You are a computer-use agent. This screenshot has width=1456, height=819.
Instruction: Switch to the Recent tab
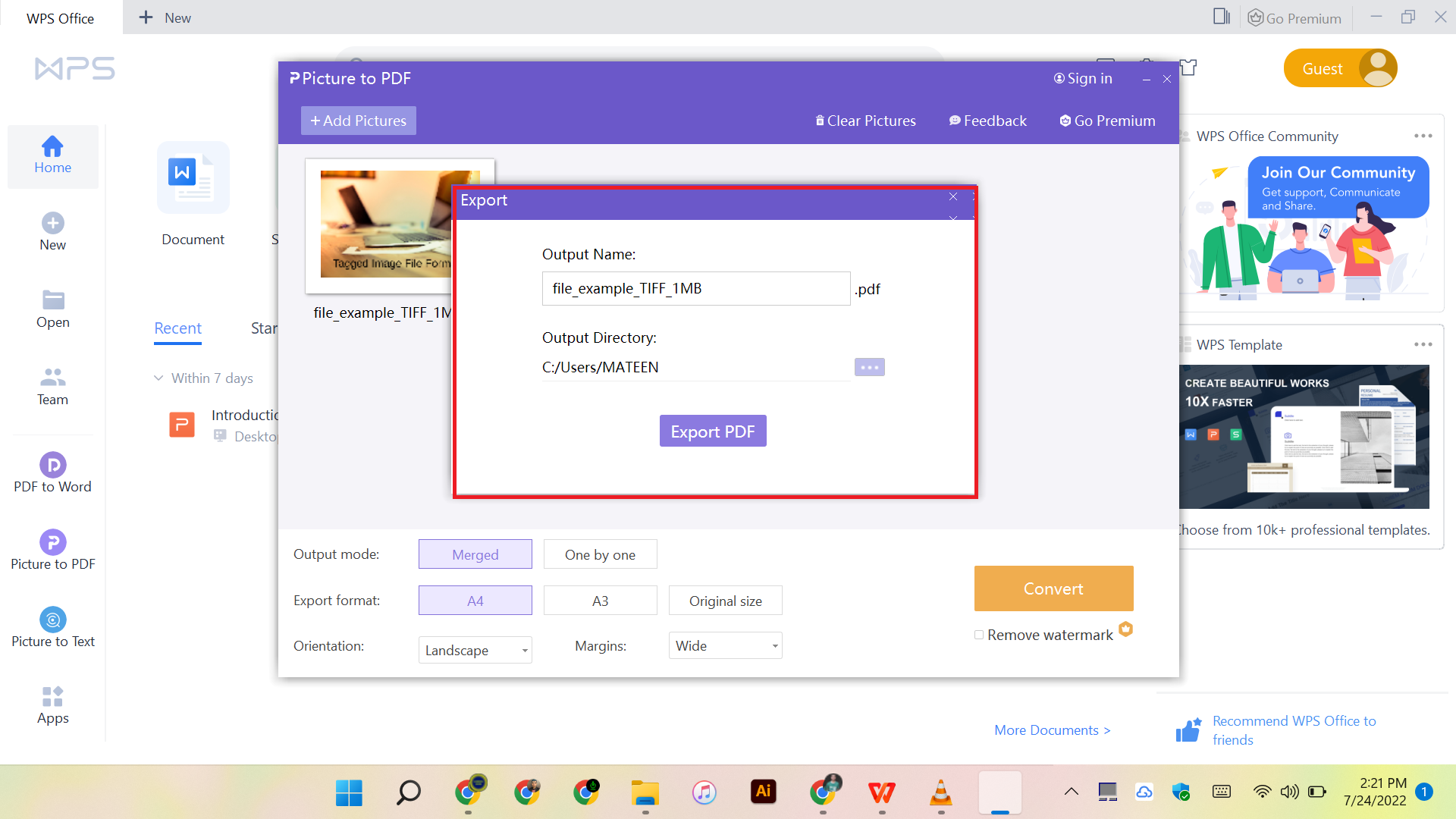pos(177,328)
